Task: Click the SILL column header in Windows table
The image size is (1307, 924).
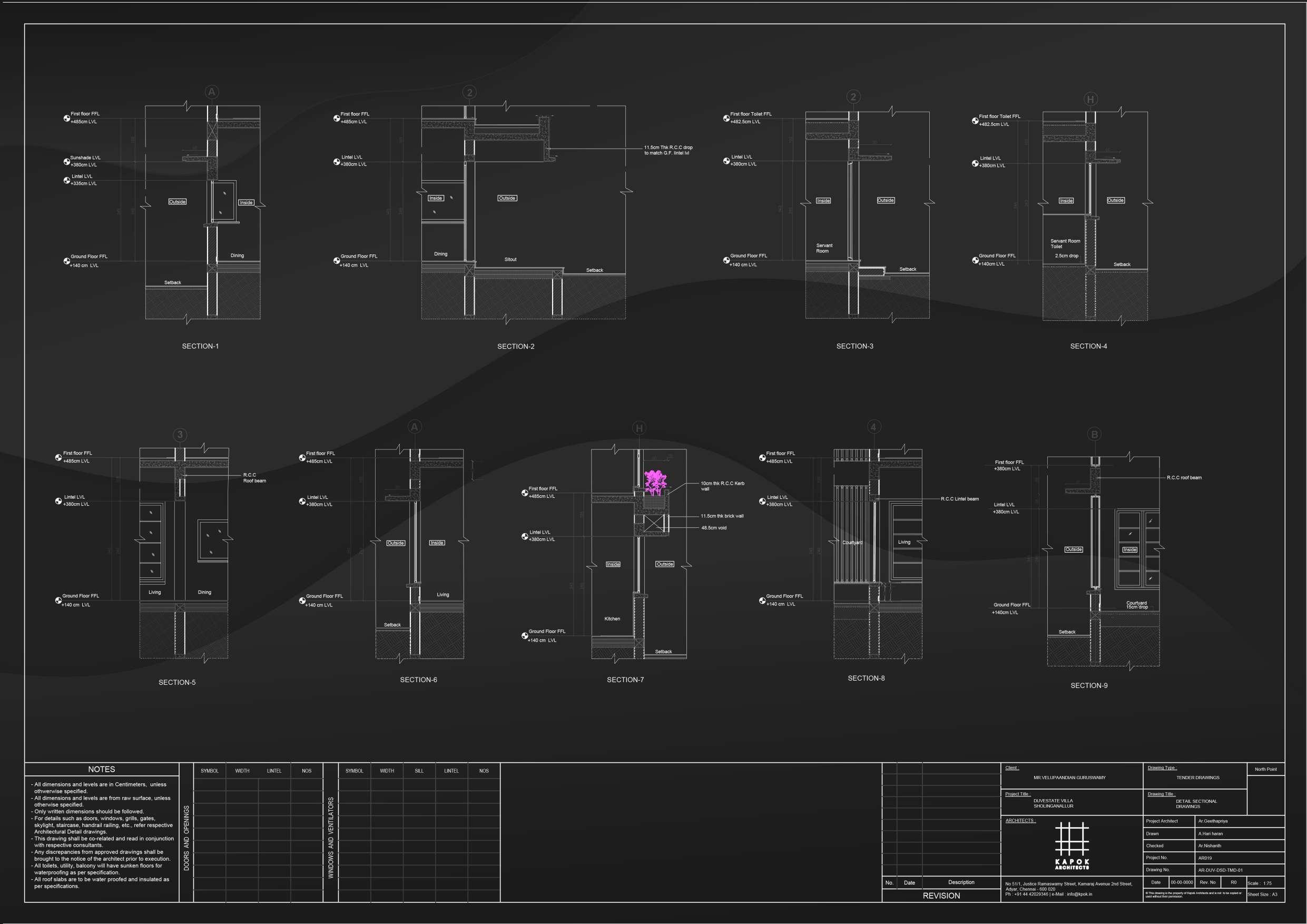Action: [419, 771]
